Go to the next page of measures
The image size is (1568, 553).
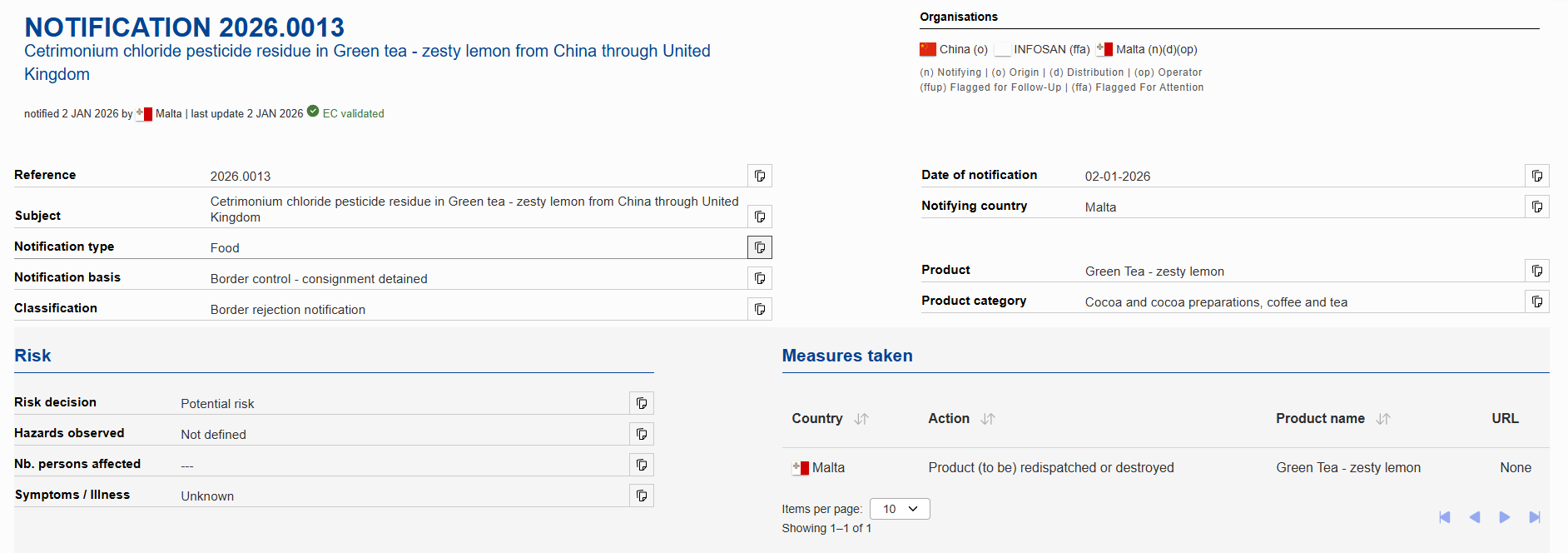tap(1505, 517)
